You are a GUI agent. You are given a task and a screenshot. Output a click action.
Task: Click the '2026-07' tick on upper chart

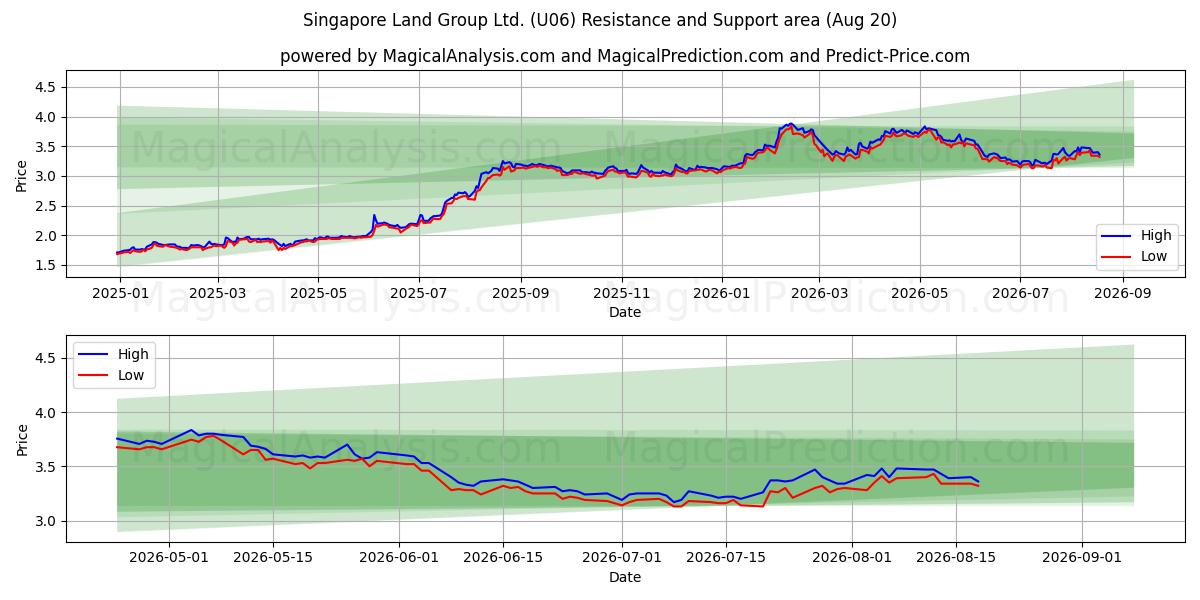point(1020,294)
